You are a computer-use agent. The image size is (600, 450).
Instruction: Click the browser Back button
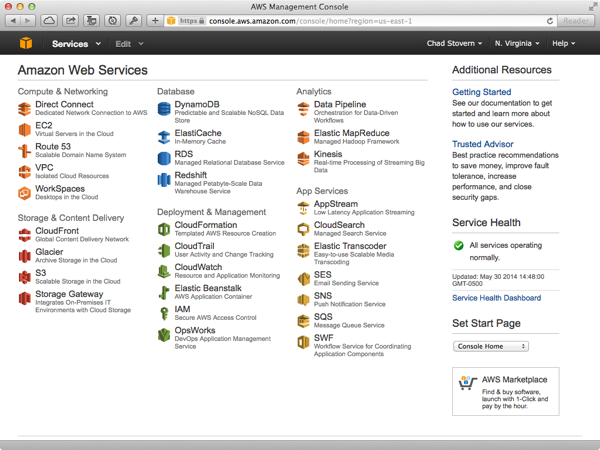[x=13, y=21]
